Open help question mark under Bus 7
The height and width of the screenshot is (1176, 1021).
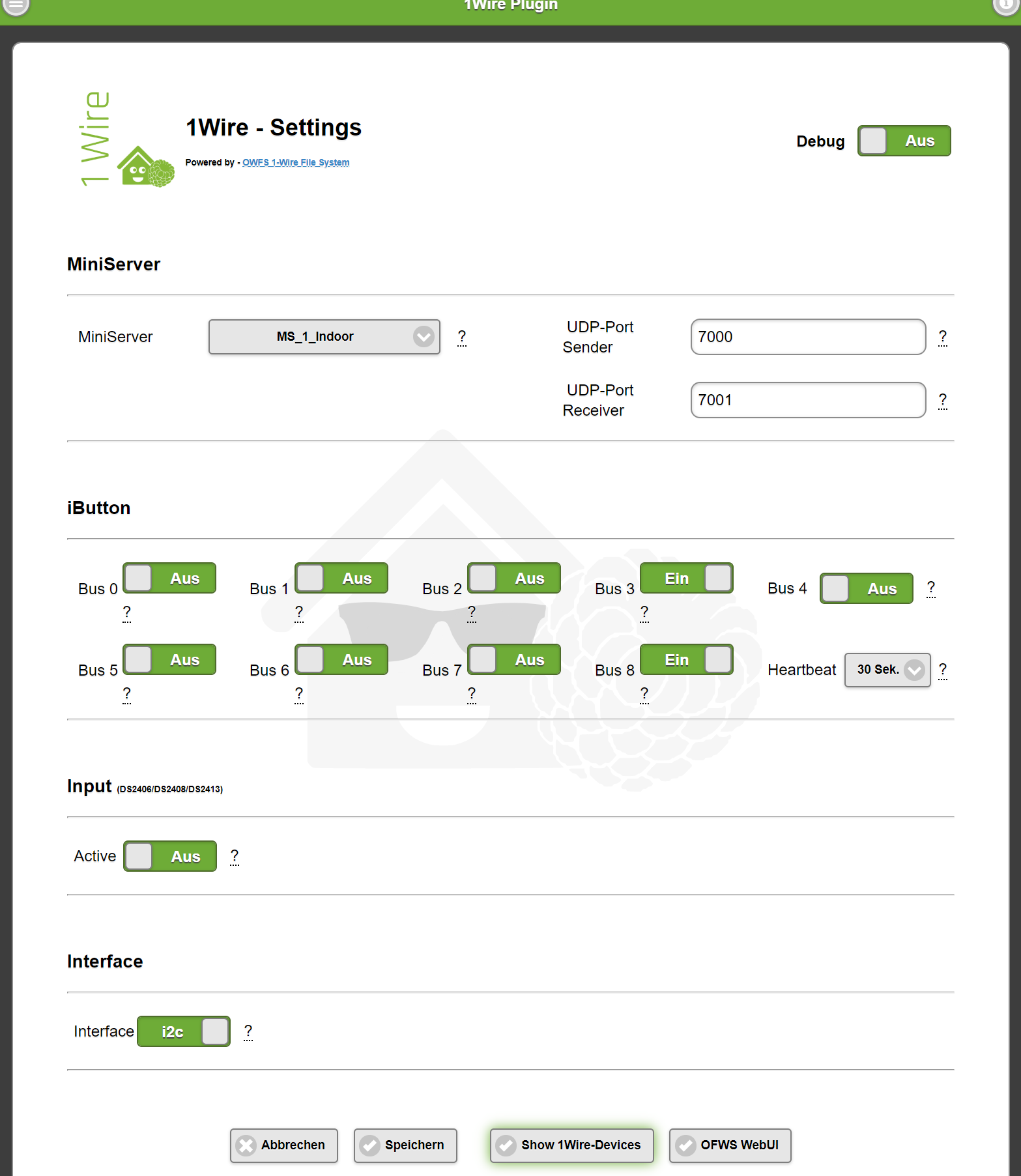[x=472, y=695]
